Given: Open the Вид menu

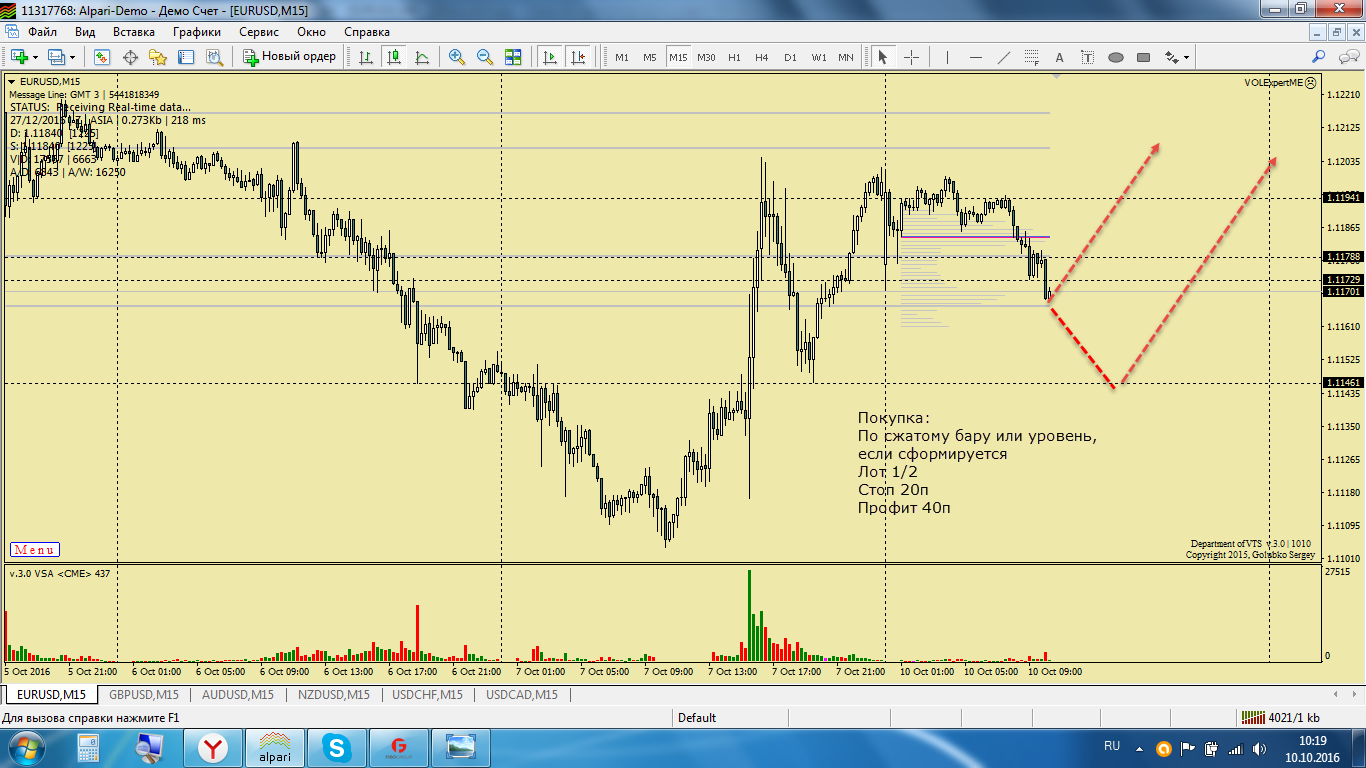Looking at the screenshot, I should [x=85, y=31].
